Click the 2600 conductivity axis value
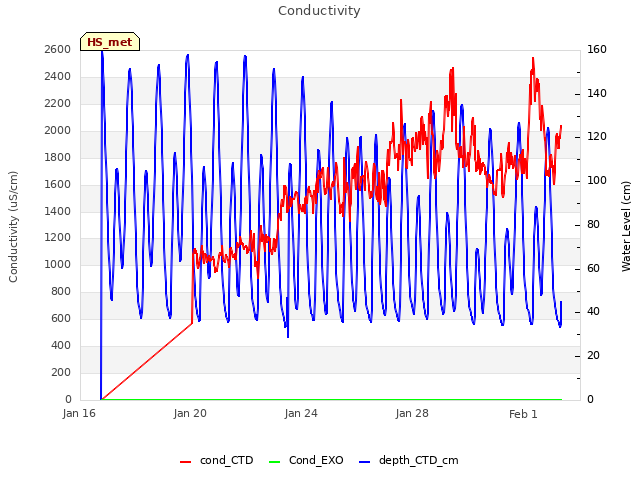This screenshot has height=480, width=640. tap(58, 49)
